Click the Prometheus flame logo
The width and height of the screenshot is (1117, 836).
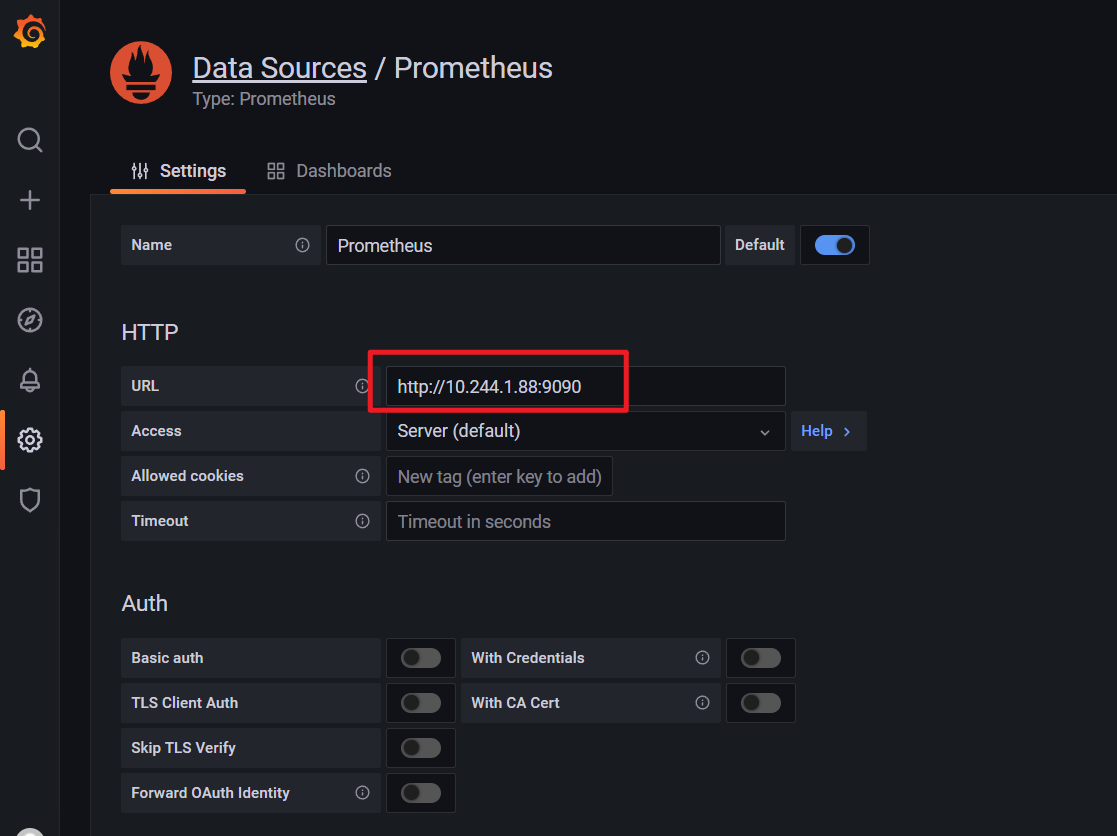(x=141, y=73)
